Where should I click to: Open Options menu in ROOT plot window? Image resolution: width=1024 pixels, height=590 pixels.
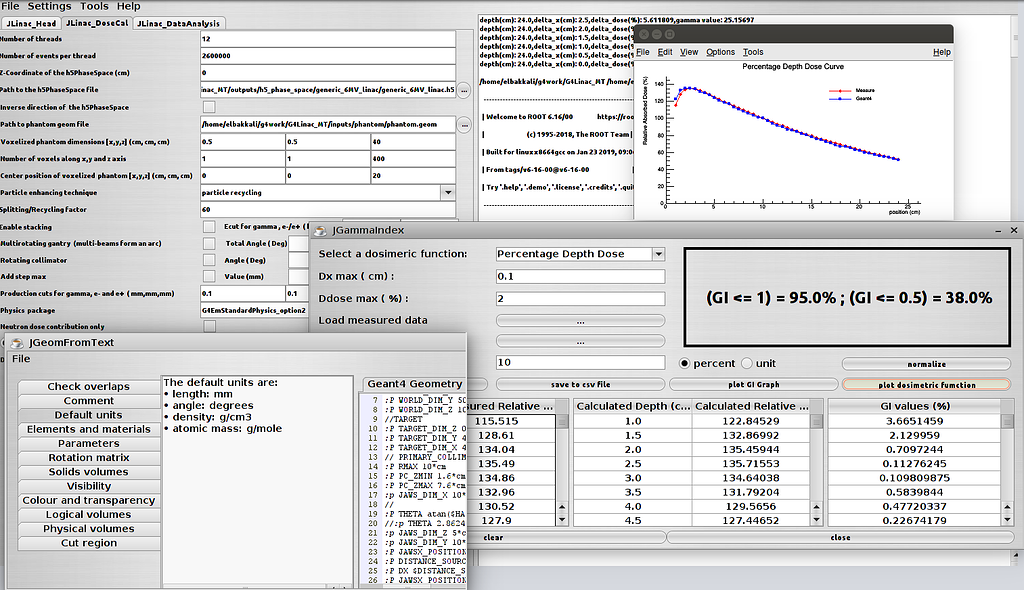[720, 52]
